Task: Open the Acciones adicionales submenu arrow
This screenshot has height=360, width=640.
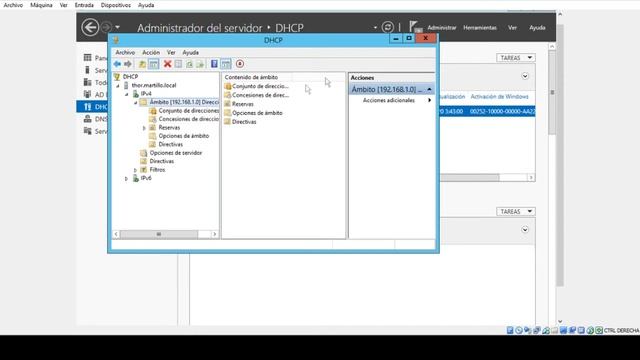Action: 429,100
